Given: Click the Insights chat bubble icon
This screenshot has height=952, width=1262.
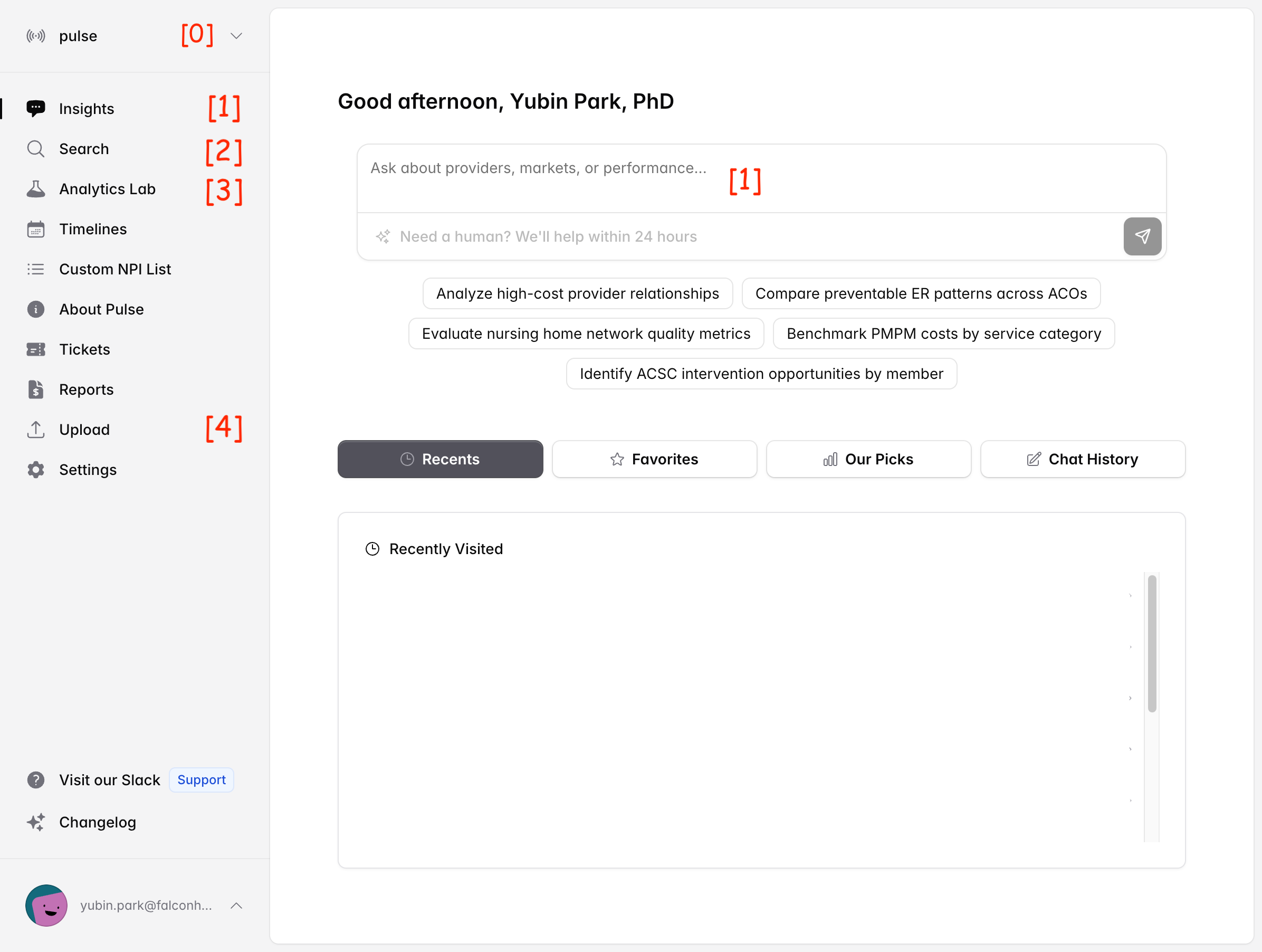Looking at the screenshot, I should 35,108.
